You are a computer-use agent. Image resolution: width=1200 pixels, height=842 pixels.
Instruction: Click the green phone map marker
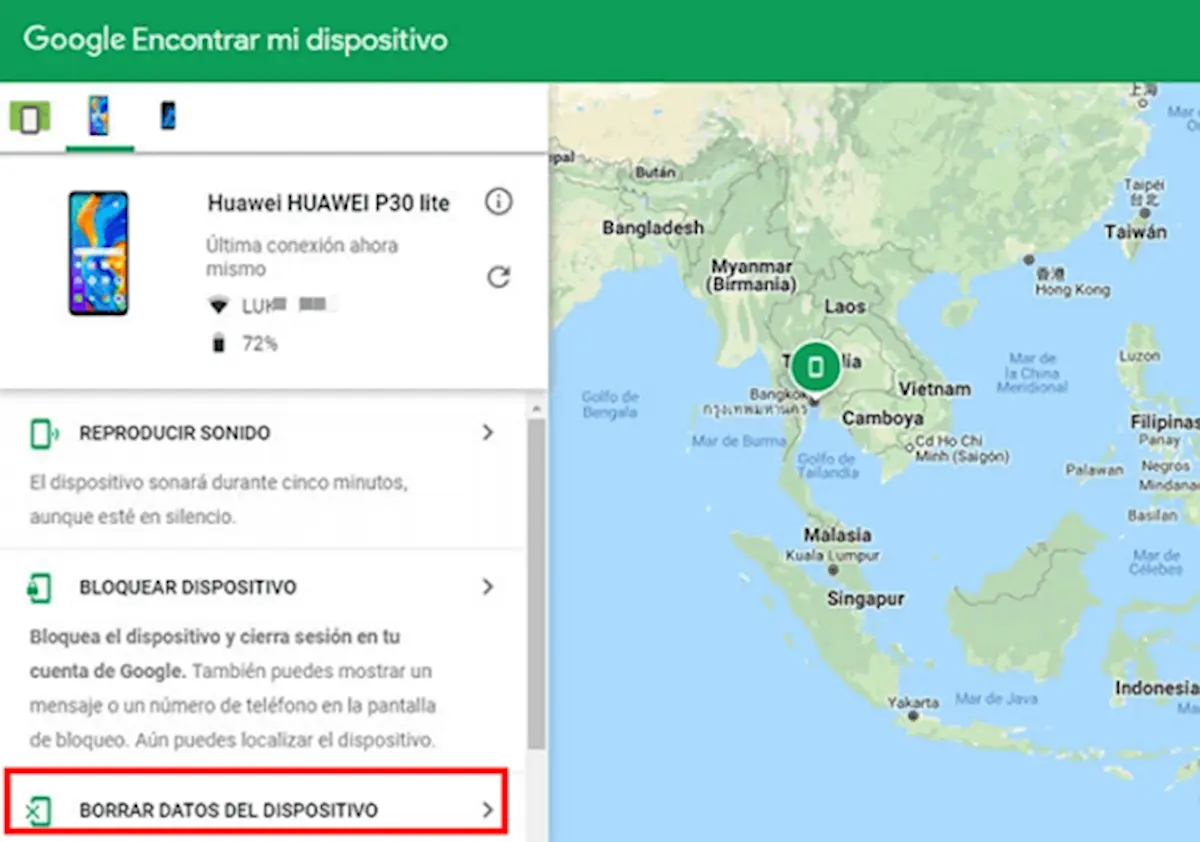click(x=816, y=367)
